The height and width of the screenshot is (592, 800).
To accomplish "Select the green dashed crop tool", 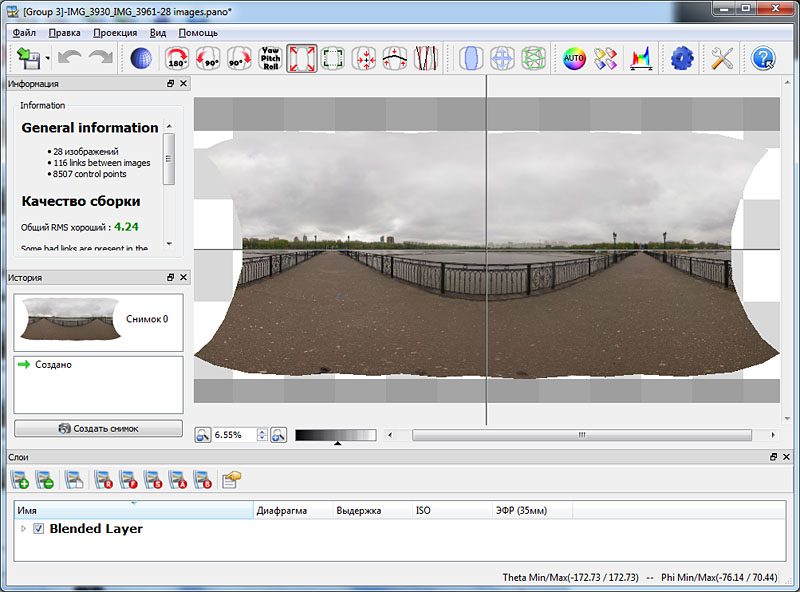I will coord(333,58).
